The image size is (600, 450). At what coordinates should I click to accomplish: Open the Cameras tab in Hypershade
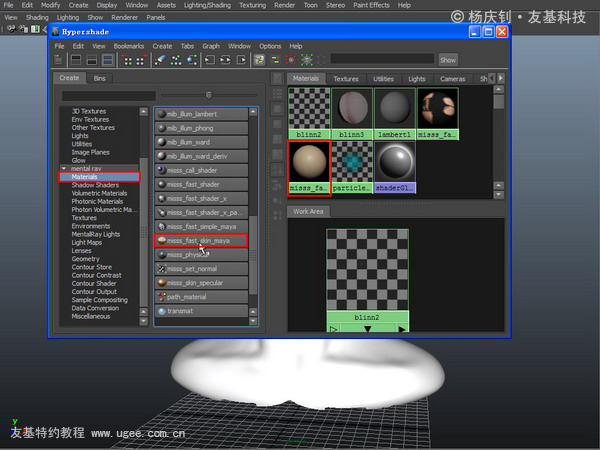[453, 79]
